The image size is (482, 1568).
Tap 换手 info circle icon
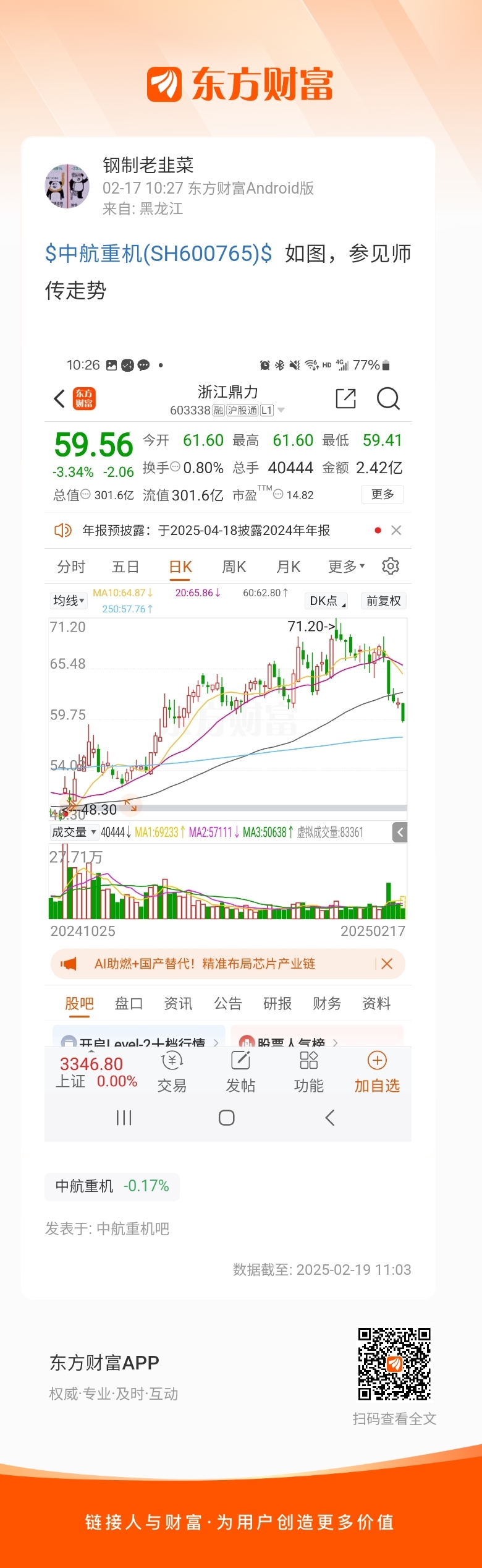coord(175,466)
